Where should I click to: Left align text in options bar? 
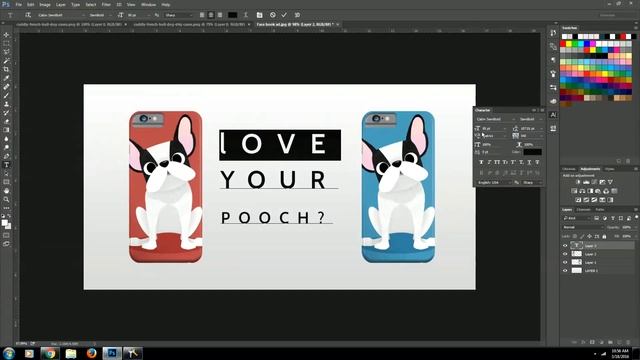[x=202, y=15]
